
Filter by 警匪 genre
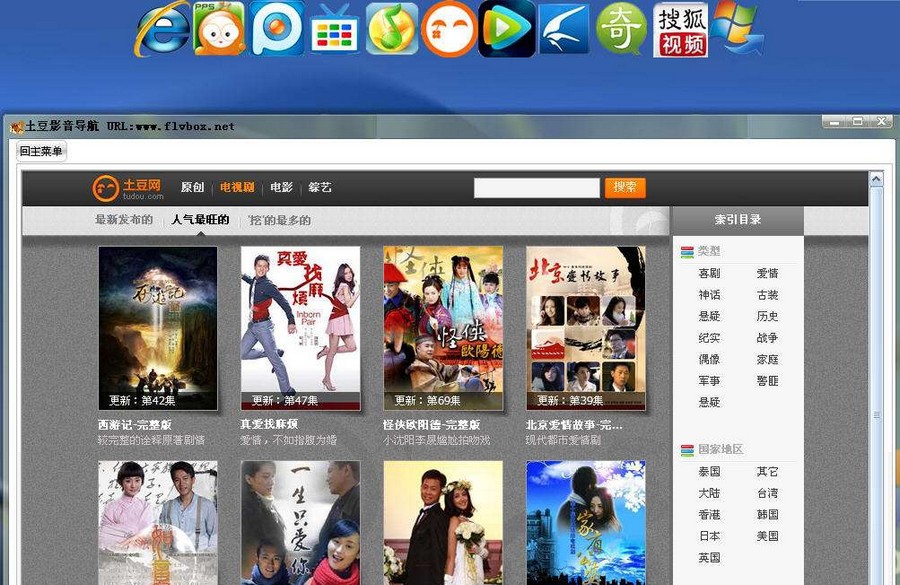[767, 381]
